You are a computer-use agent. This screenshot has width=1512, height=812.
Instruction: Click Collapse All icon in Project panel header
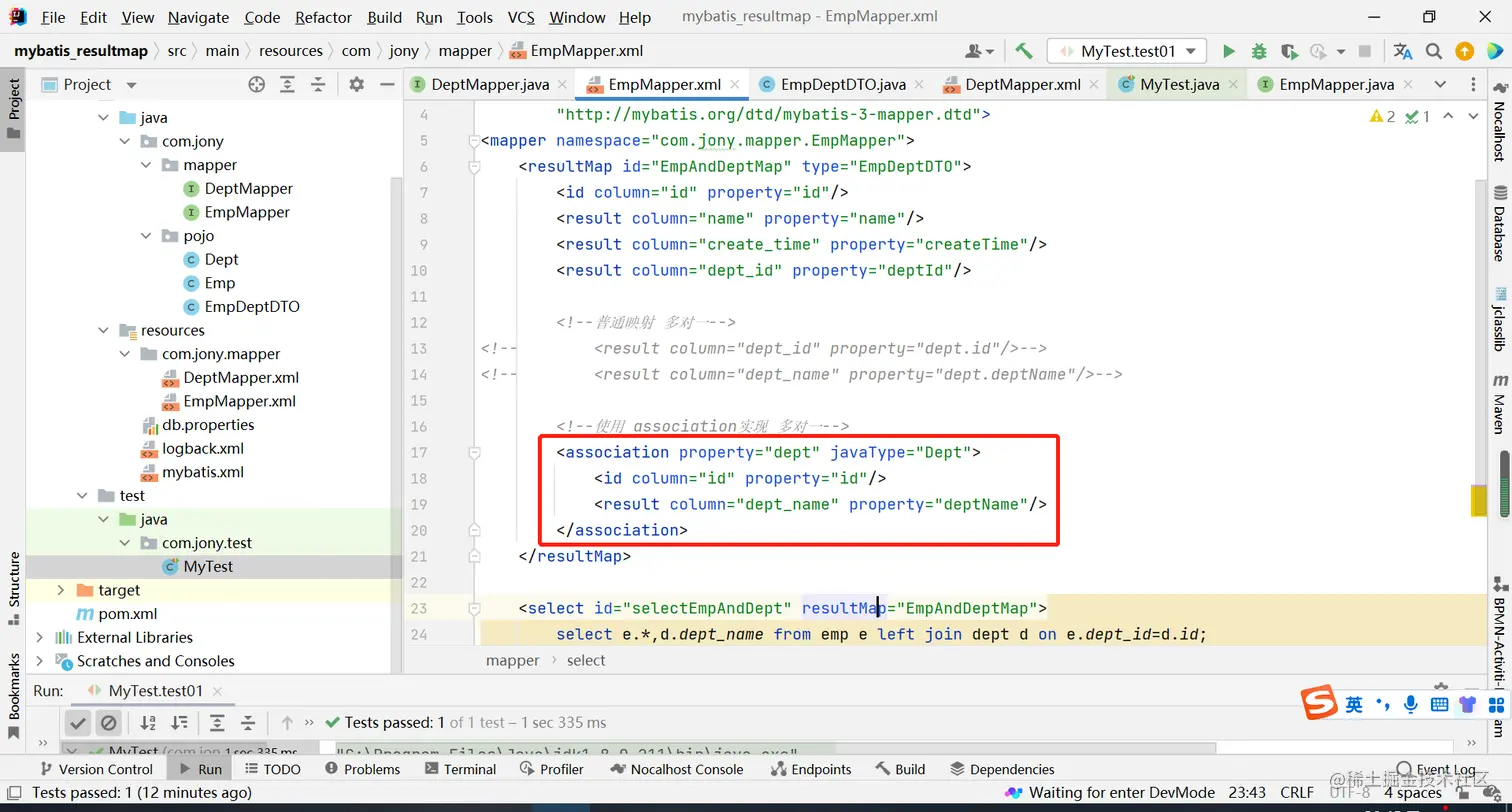point(318,85)
